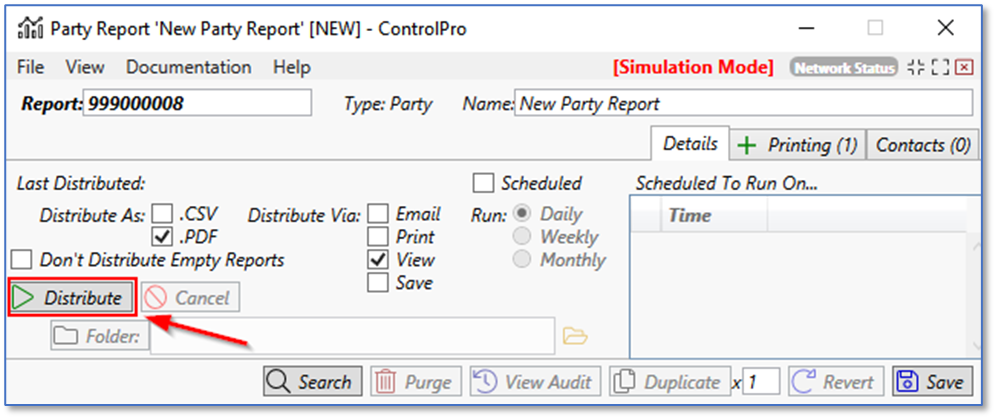The width and height of the screenshot is (996, 419).
Task: Click the Search magnifier button
Action: (x=309, y=382)
